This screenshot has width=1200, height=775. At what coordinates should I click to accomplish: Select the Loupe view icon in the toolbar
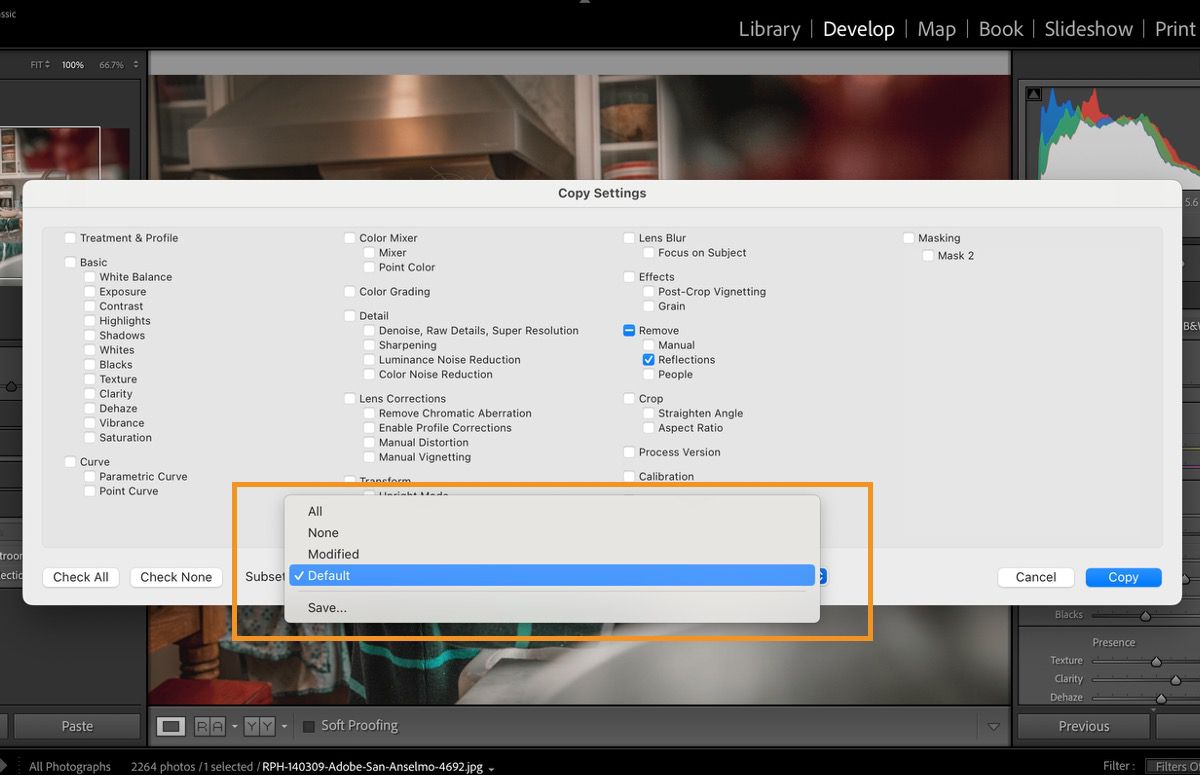[171, 726]
